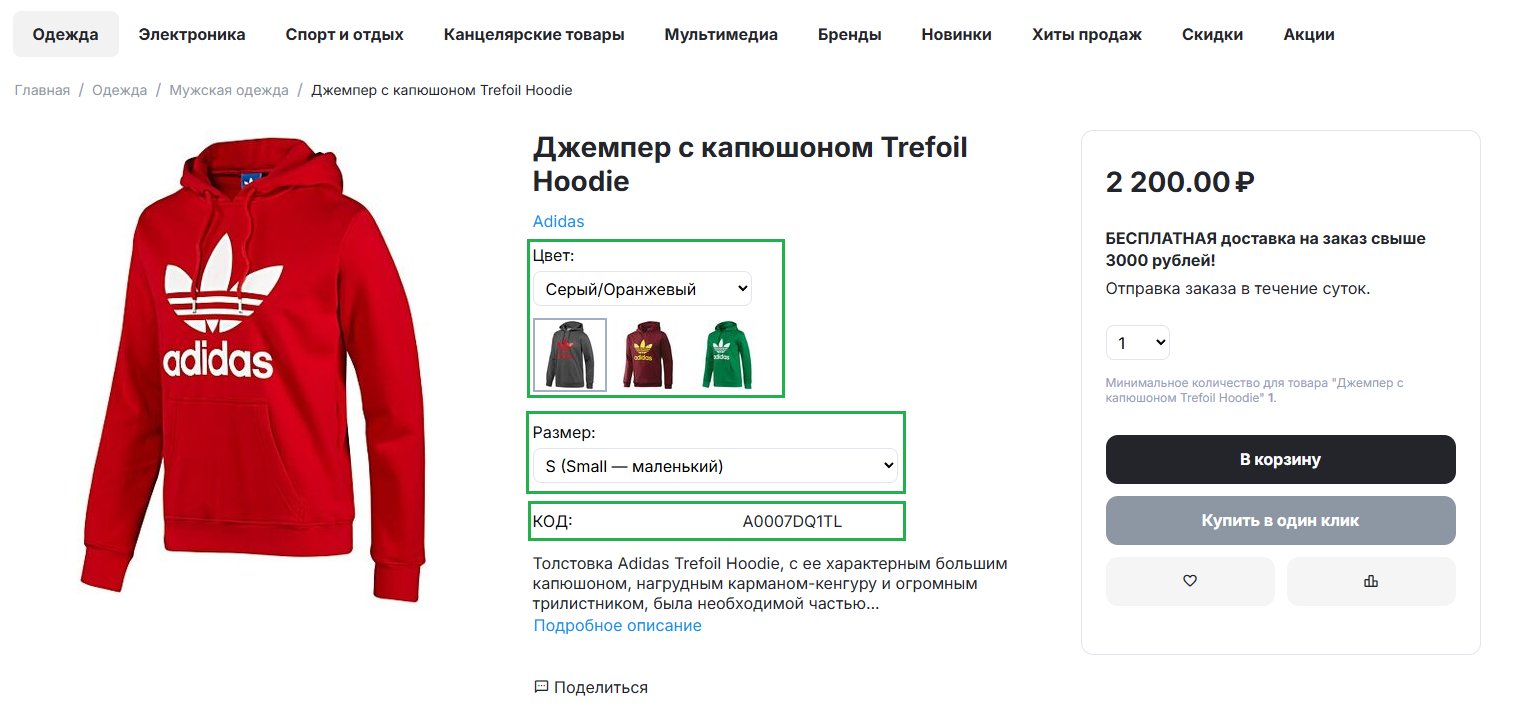Click the compare chart icon button
The image size is (1513, 707).
tap(1370, 581)
